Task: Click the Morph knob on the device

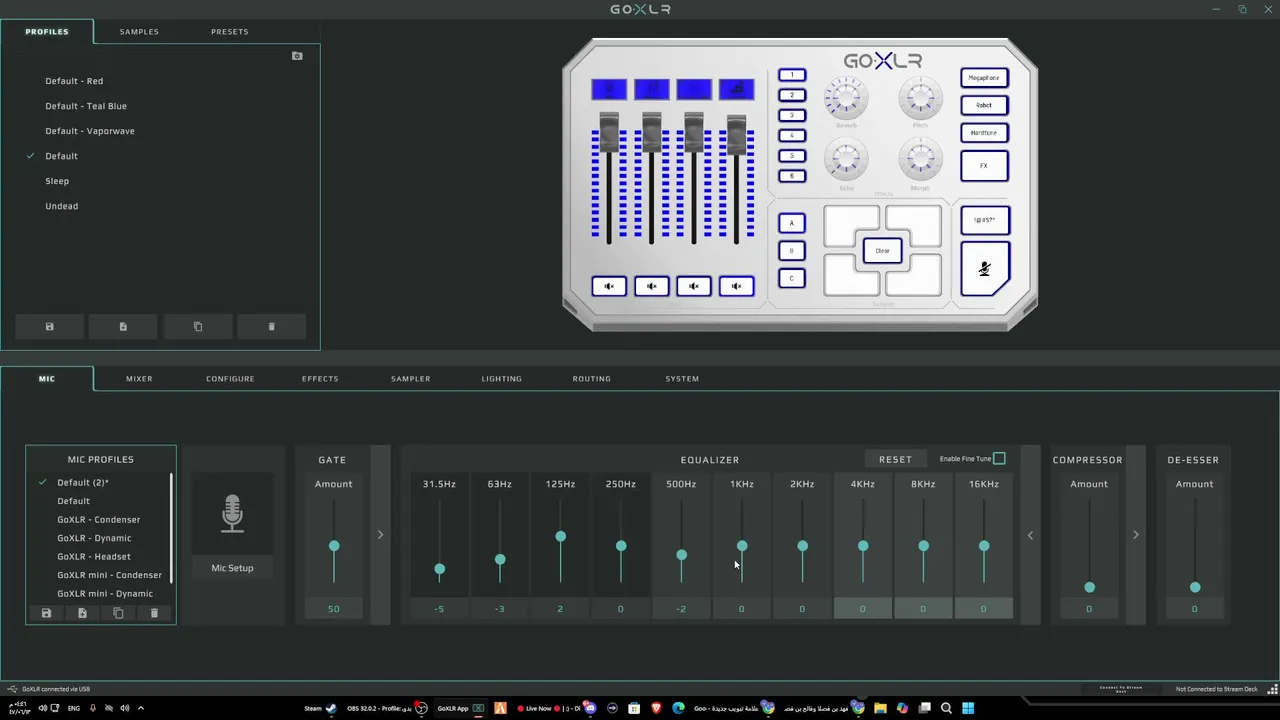Action: click(920, 160)
